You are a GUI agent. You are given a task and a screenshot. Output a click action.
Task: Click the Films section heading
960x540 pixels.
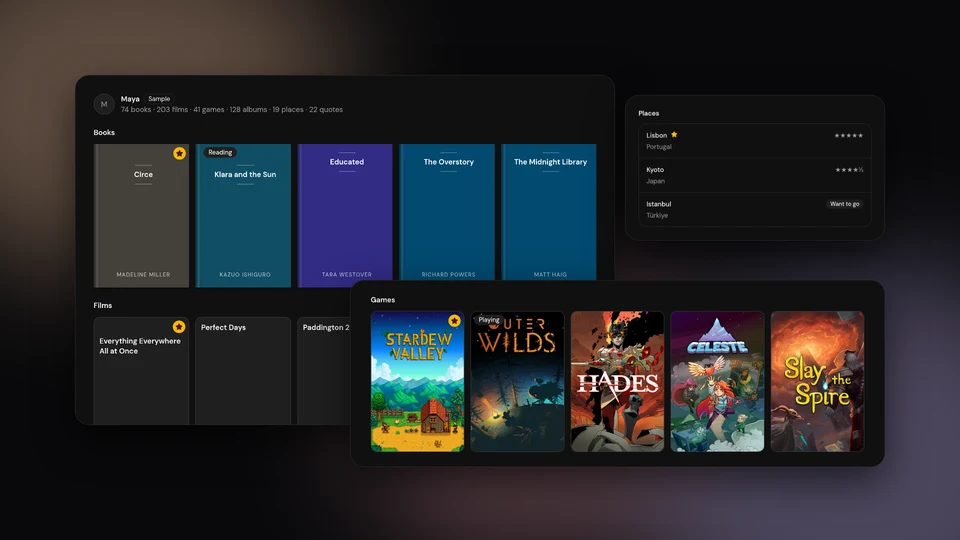click(x=103, y=305)
